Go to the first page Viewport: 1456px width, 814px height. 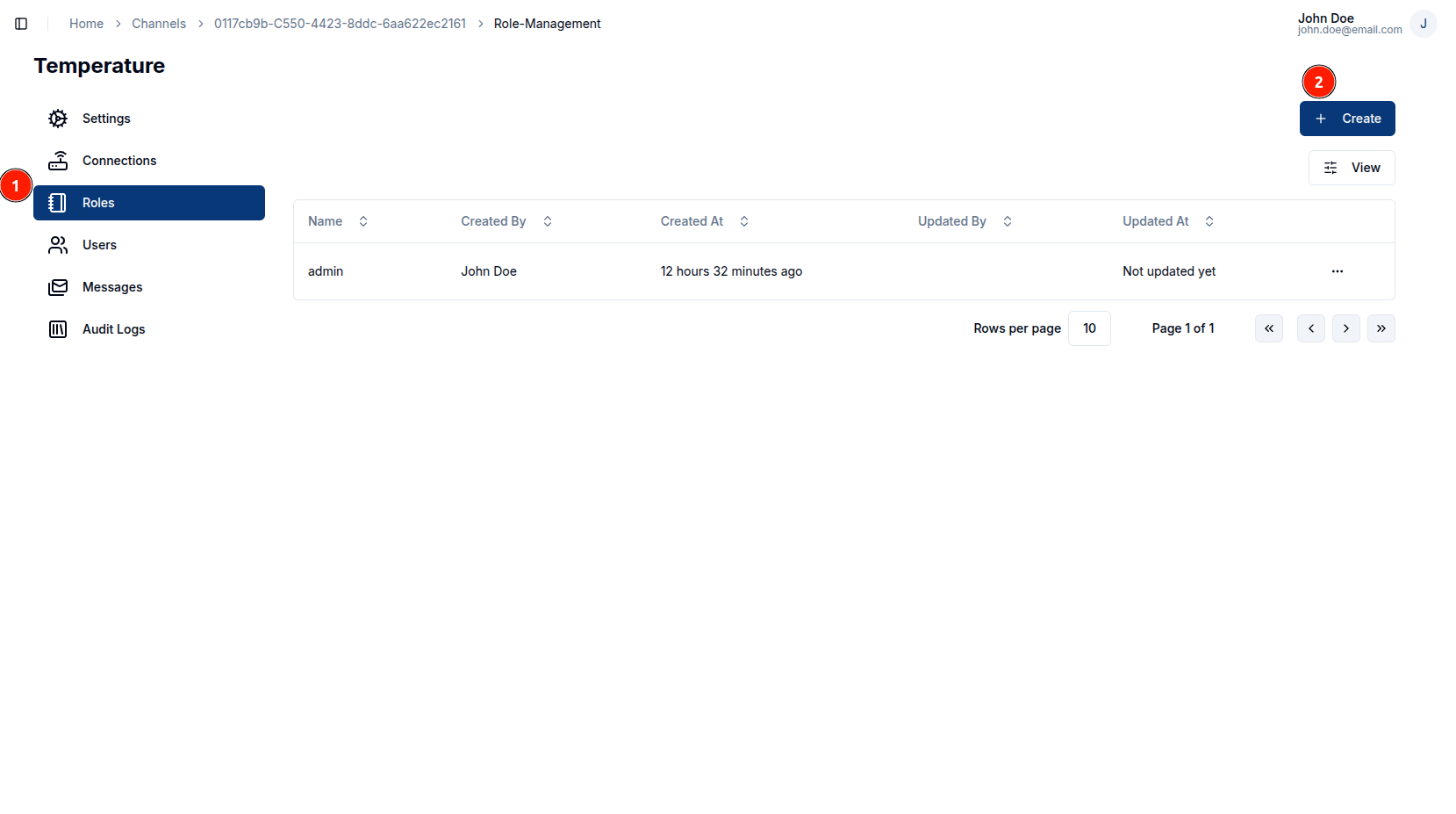pyautogui.click(x=1269, y=328)
